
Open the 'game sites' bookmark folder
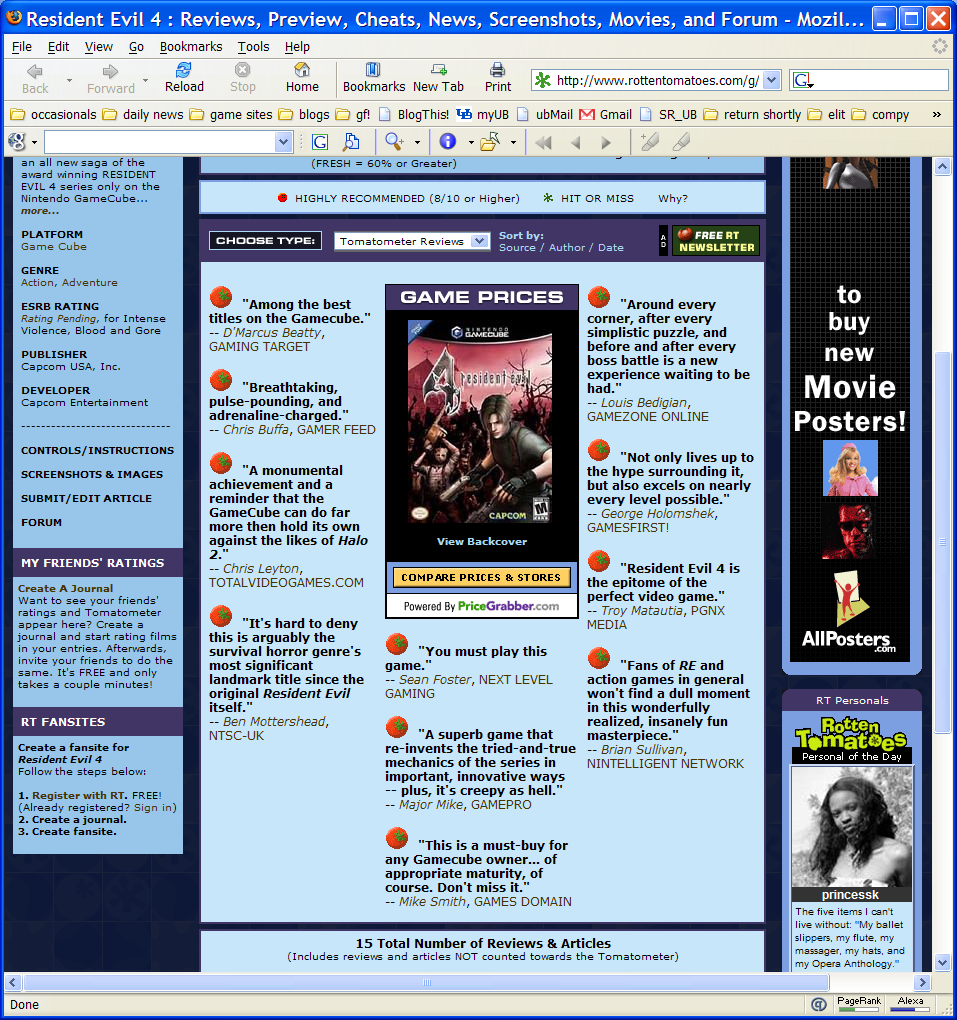[230, 114]
